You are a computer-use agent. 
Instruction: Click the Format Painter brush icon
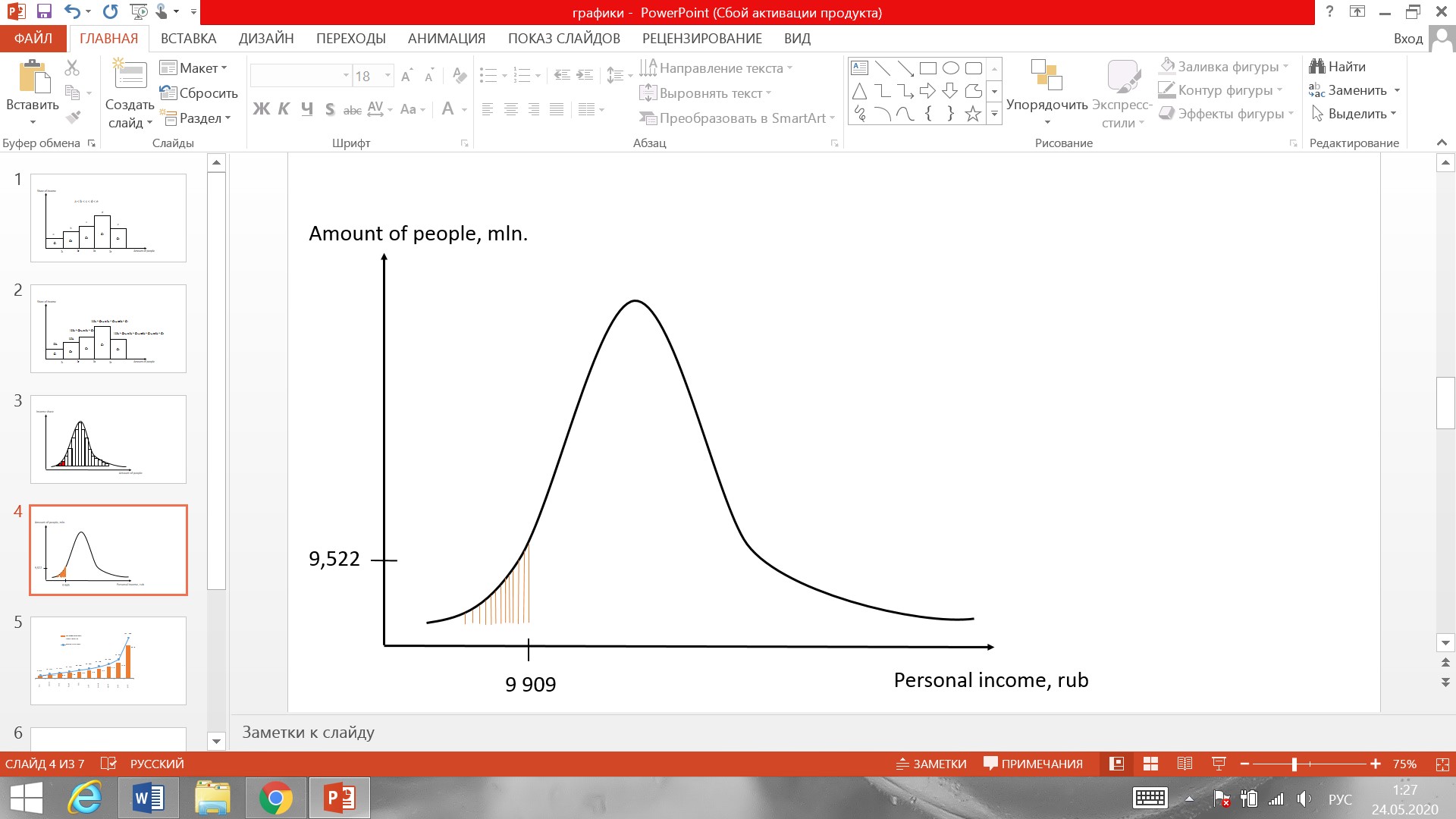[73, 118]
